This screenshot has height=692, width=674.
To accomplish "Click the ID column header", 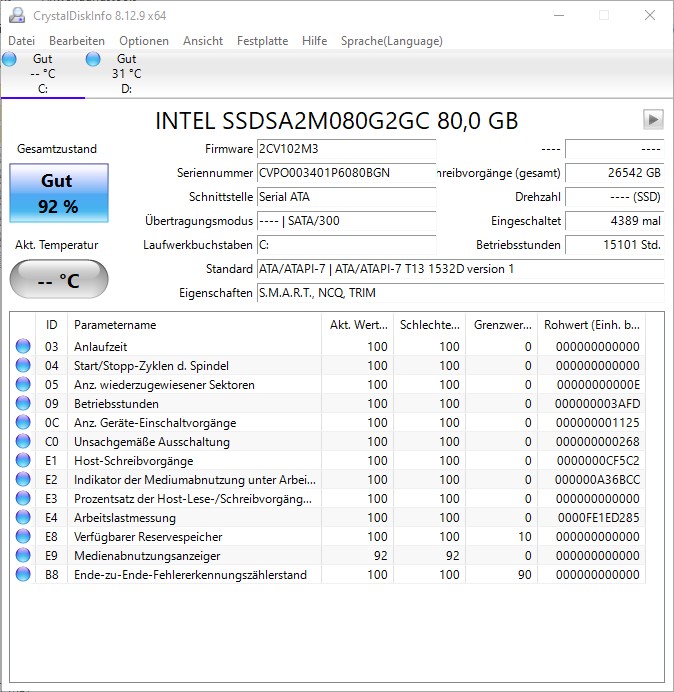I will (51, 325).
